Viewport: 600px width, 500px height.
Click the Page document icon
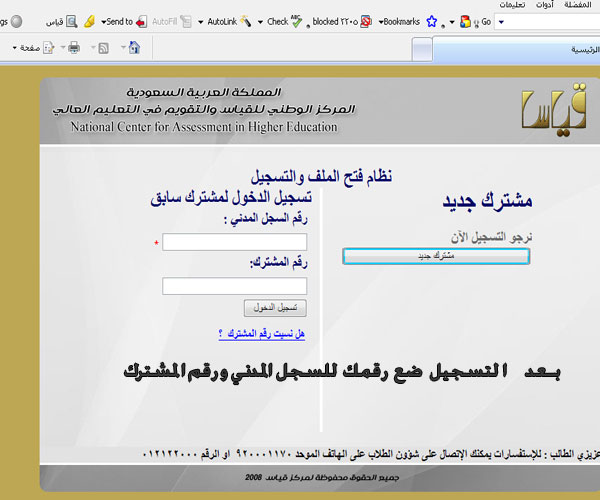click(x=49, y=48)
